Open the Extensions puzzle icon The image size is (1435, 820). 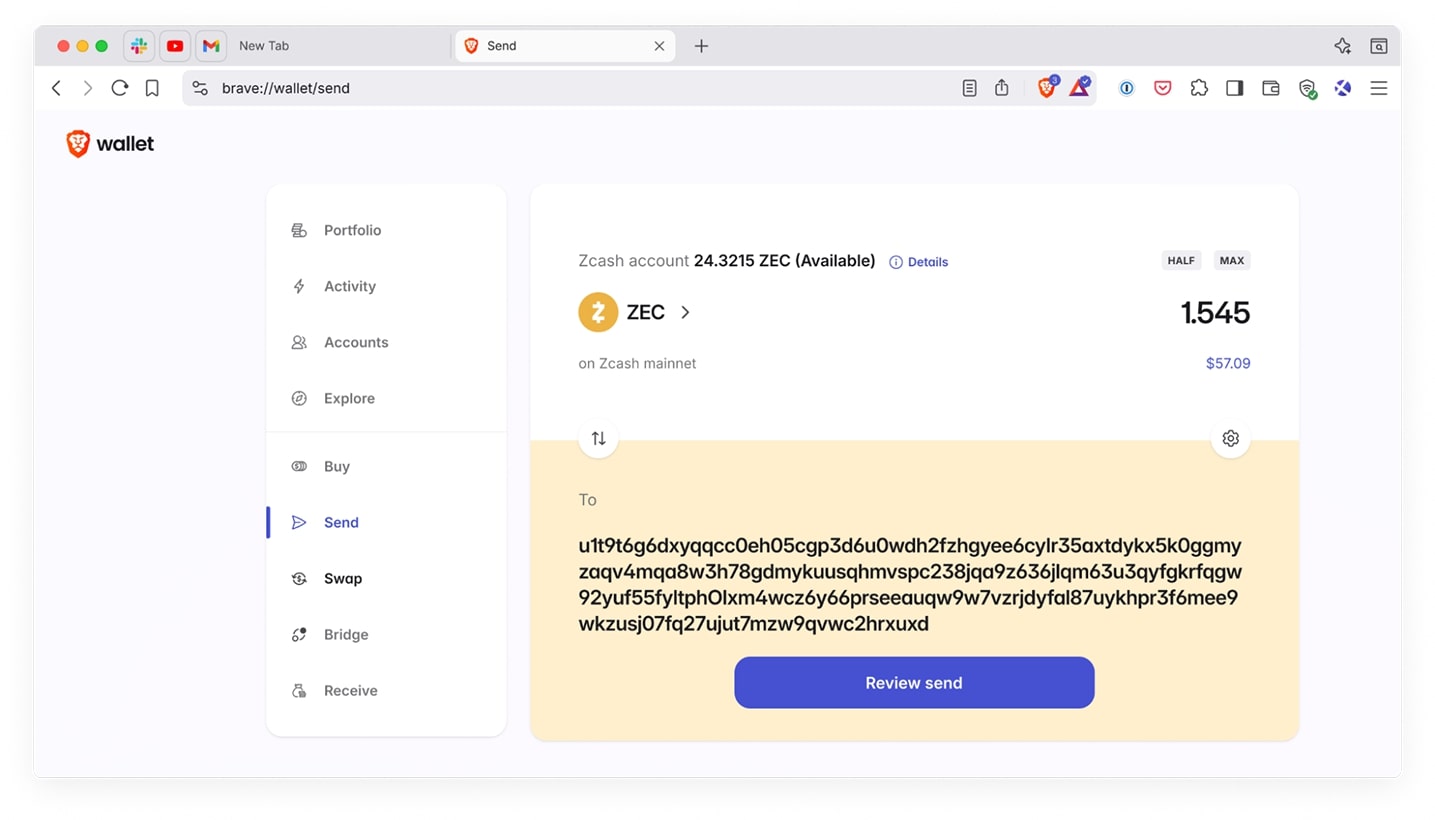(1199, 88)
